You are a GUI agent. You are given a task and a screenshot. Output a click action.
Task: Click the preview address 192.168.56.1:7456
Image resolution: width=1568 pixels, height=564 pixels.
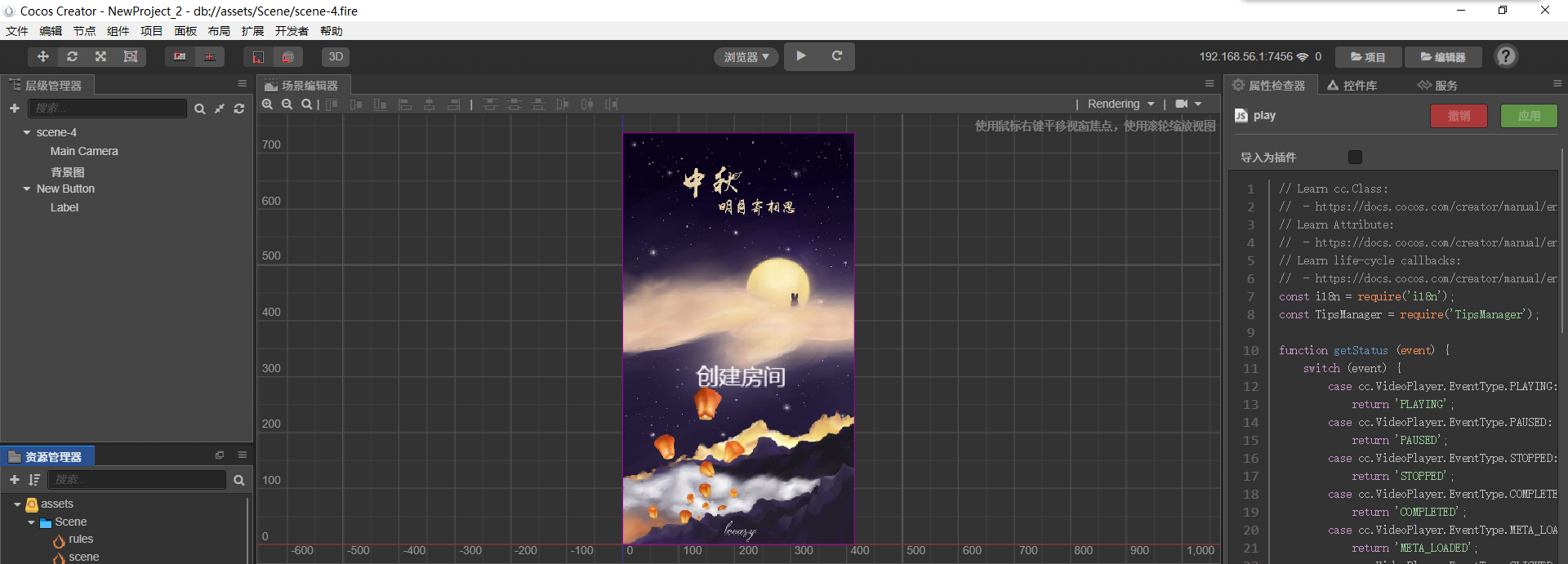coord(1245,56)
